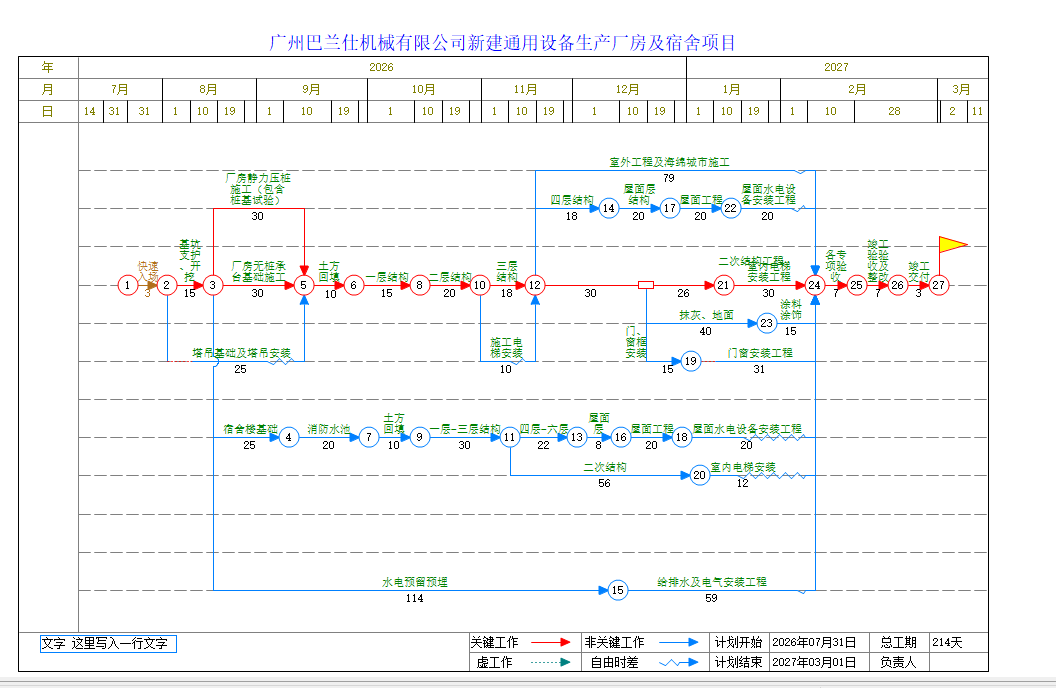This screenshot has height=688, width=1056.
Task: Click the '自由时差' wavy arrow legend
Action: [679, 662]
